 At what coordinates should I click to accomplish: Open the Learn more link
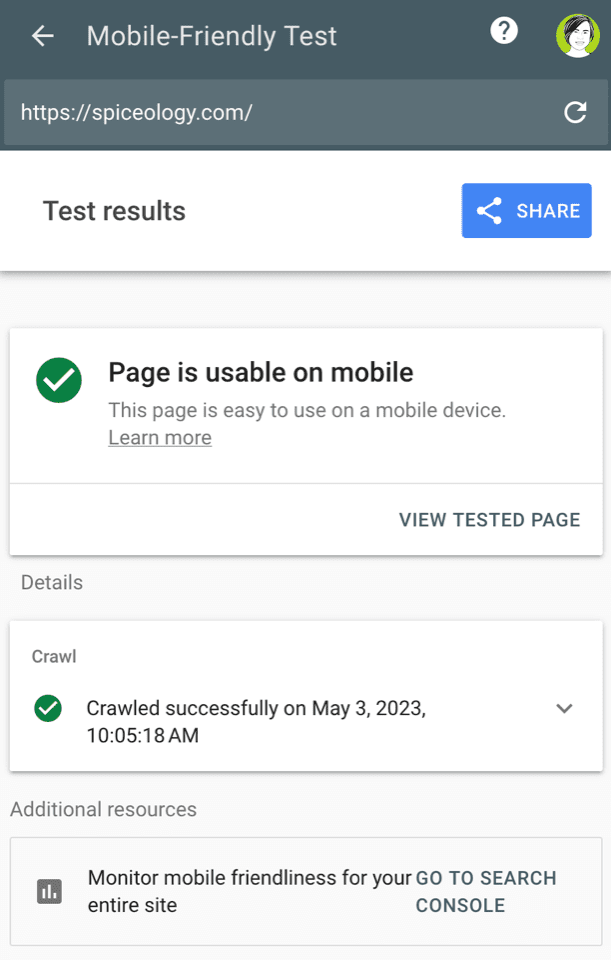[x=159, y=437]
